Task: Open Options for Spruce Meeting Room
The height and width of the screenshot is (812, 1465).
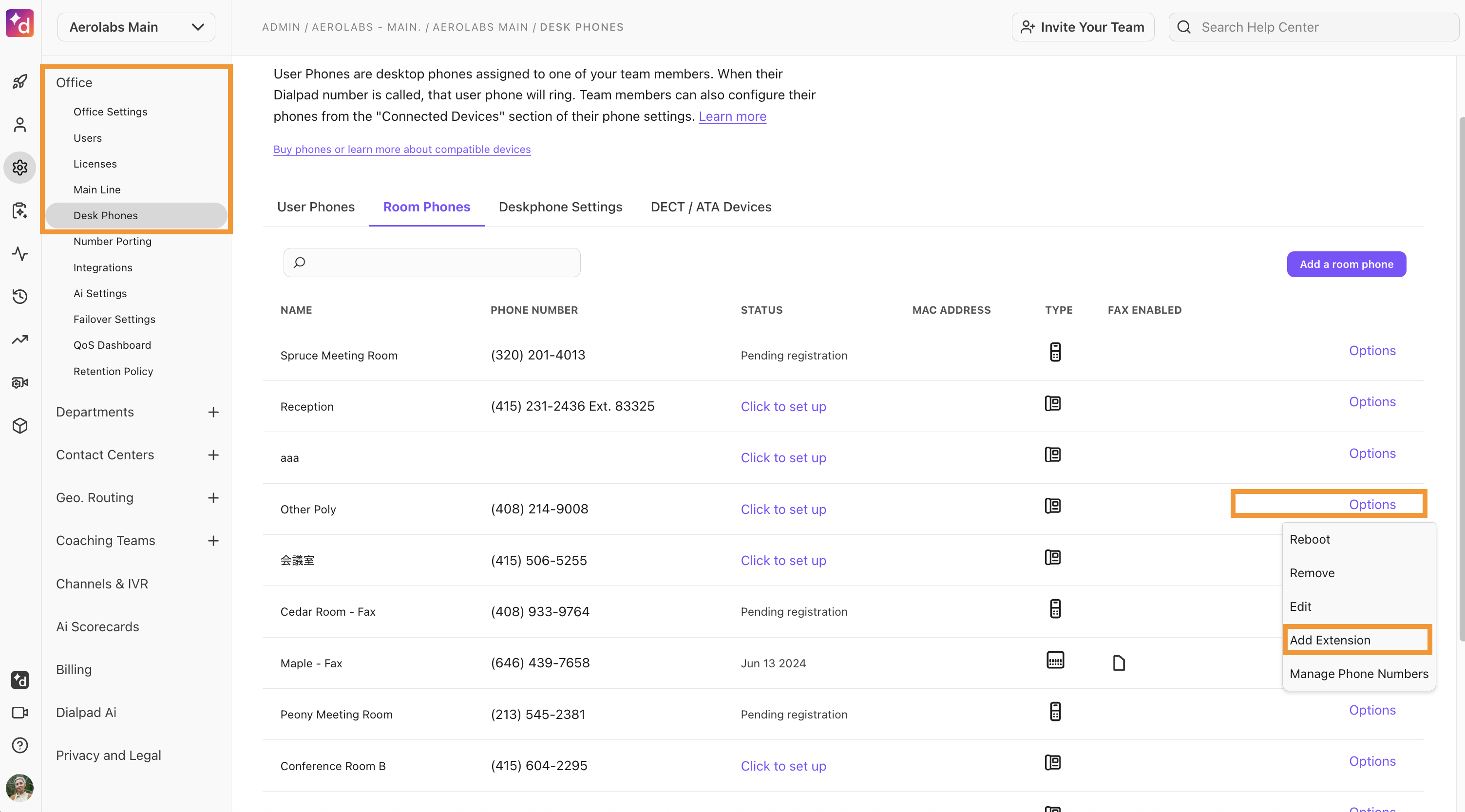Action: click(x=1372, y=351)
